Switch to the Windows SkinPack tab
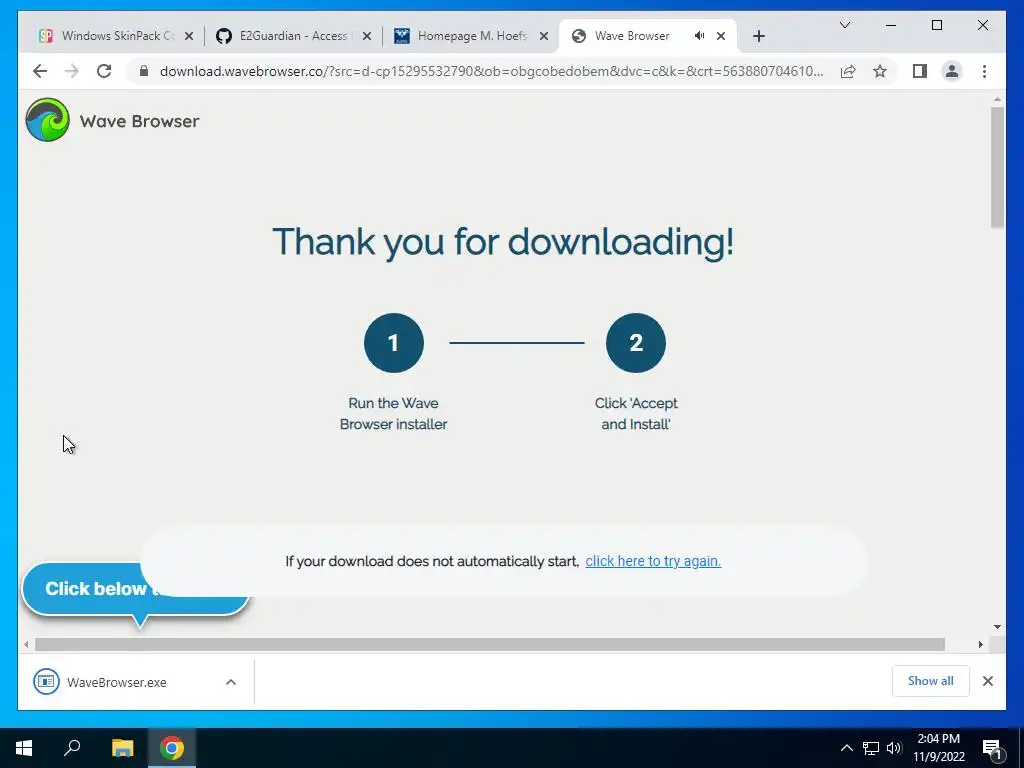The width and height of the screenshot is (1024, 768). point(116,36)
